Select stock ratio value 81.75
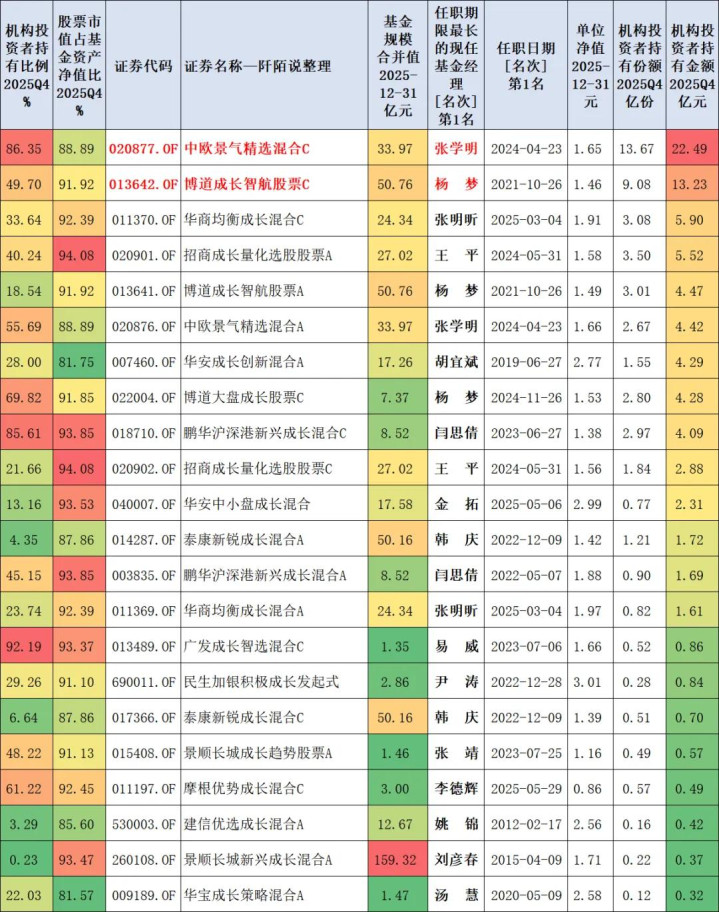 pos(76,362)
